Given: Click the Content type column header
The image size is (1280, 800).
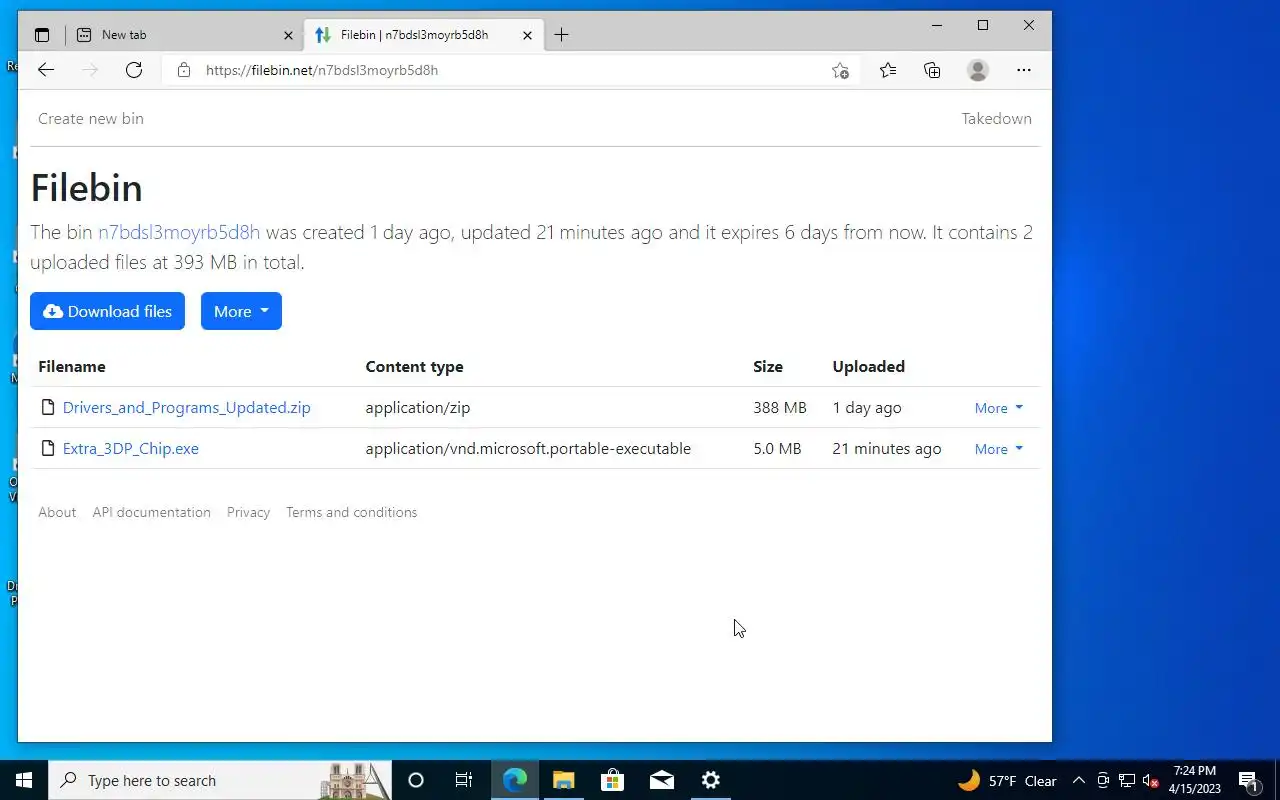Looking at the screenshot, I should pos(414,366).
